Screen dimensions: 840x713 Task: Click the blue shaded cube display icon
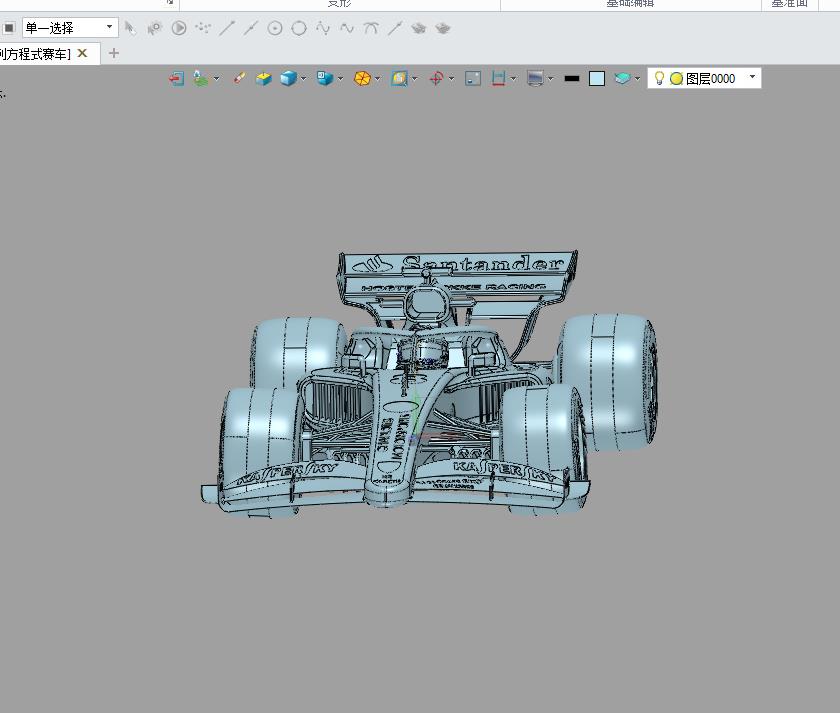tap(287, 78)
